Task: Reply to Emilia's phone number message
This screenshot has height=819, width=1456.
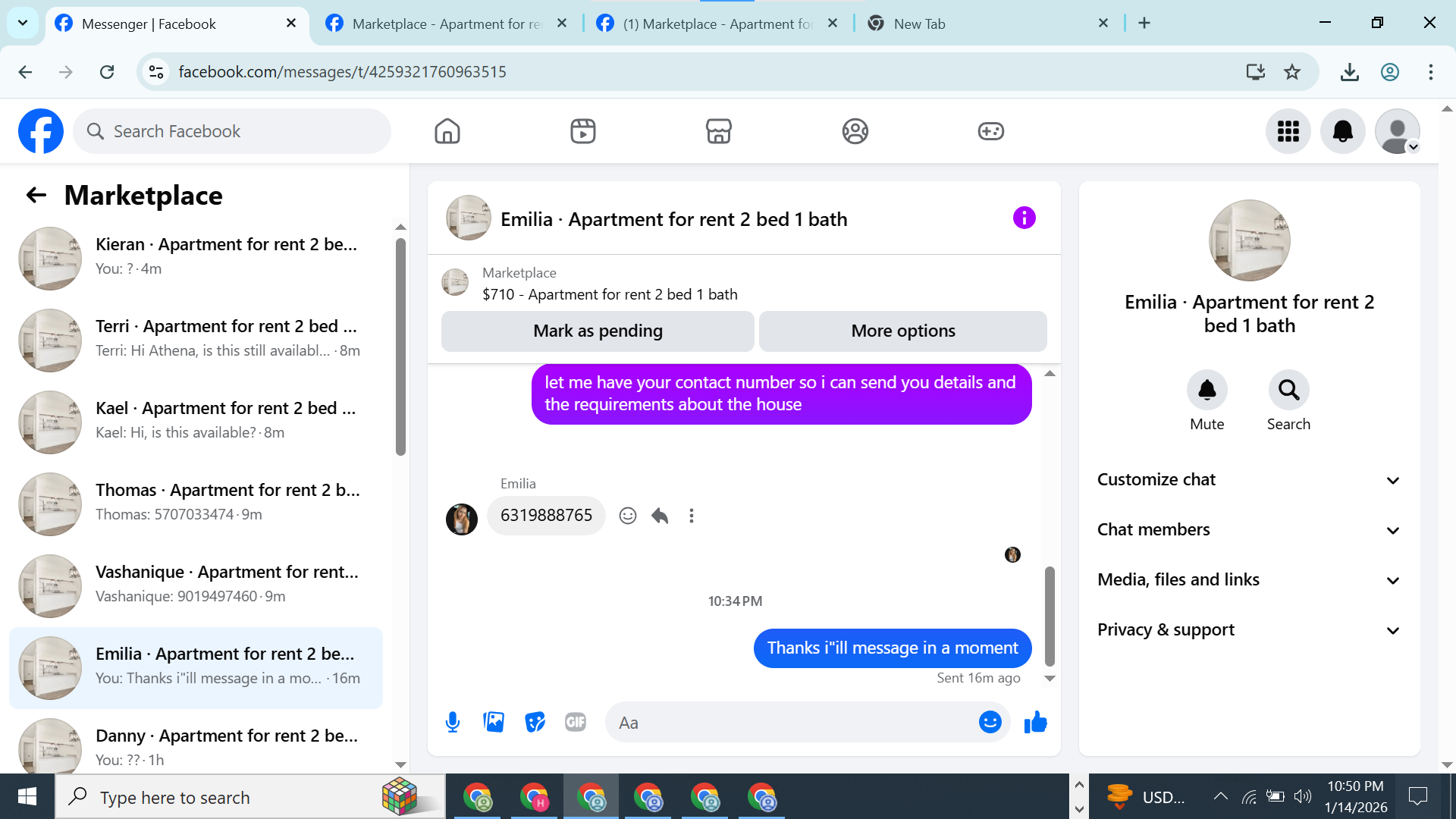Action: (x=660, y=516)
